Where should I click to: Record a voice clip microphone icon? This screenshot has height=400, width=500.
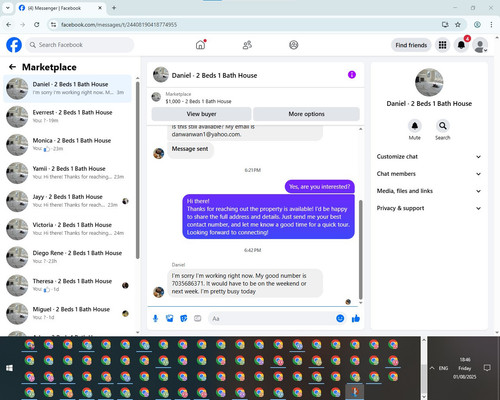click(x=155, y=318)
